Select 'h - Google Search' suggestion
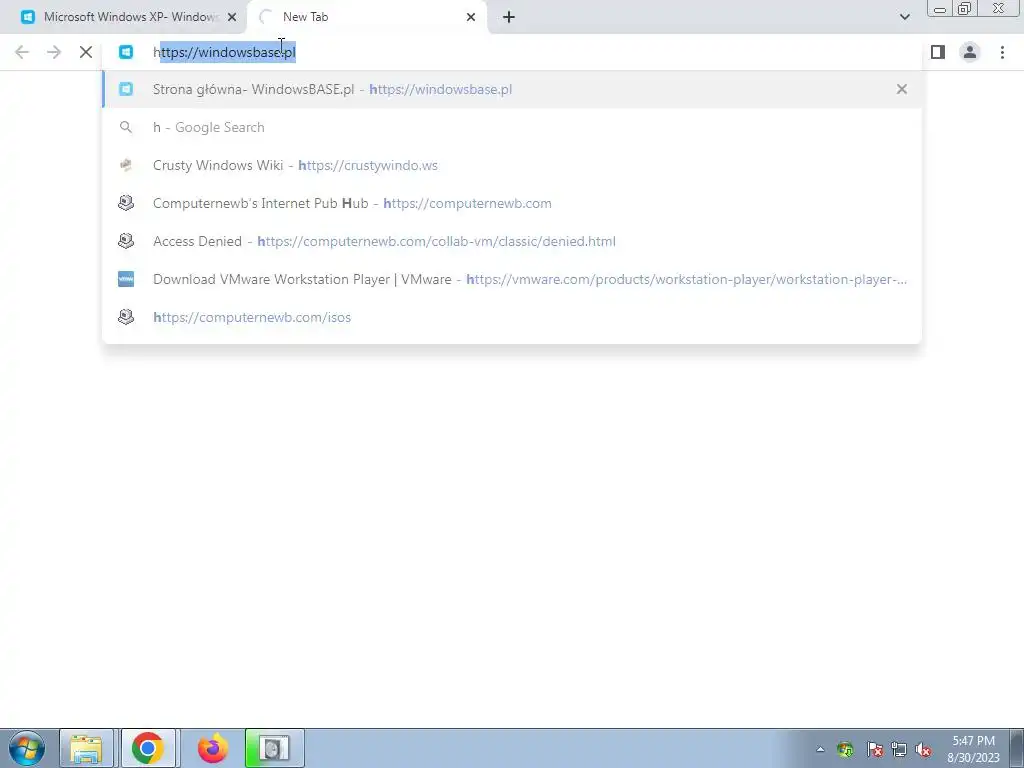 pyautogui.click(x=512, y=127)
